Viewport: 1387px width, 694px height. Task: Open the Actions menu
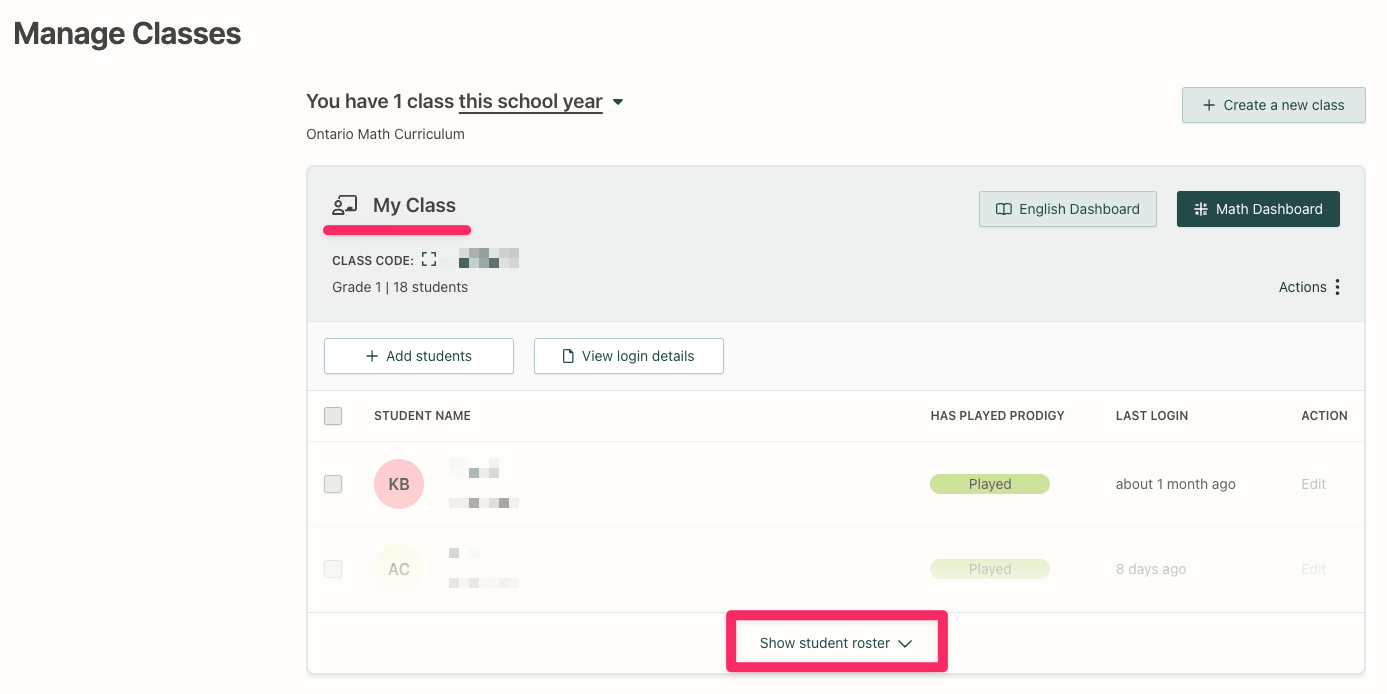tap(1305, 287)
